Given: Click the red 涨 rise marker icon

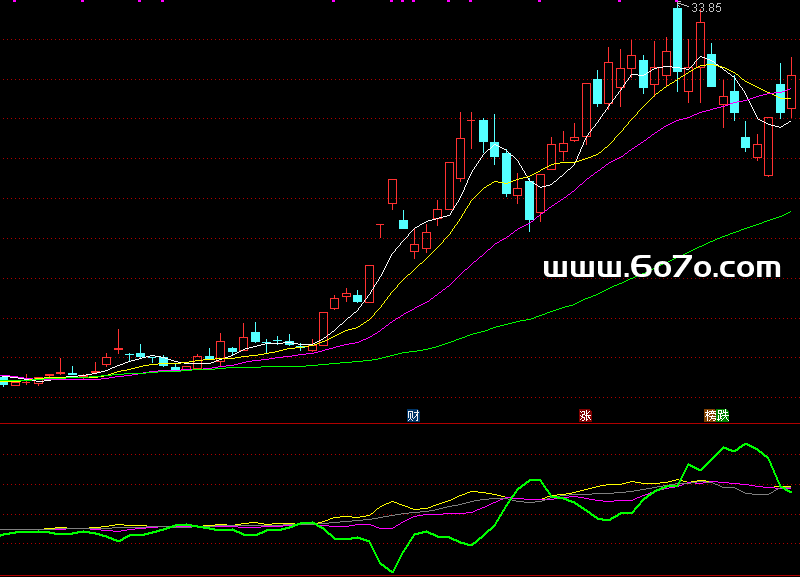Looking at the screenshot, I should coord(585,415).
